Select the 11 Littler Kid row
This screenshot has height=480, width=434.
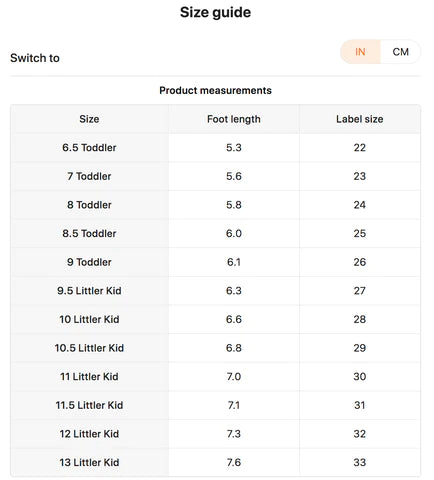(x=216, y=377)
